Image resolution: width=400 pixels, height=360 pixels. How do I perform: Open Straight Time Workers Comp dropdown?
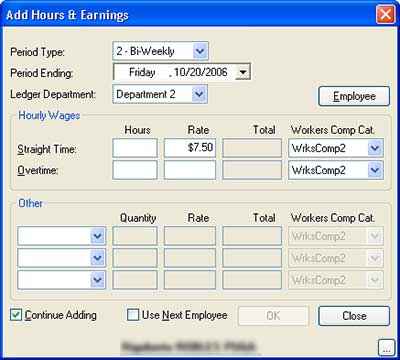click(x=375, y=148)
